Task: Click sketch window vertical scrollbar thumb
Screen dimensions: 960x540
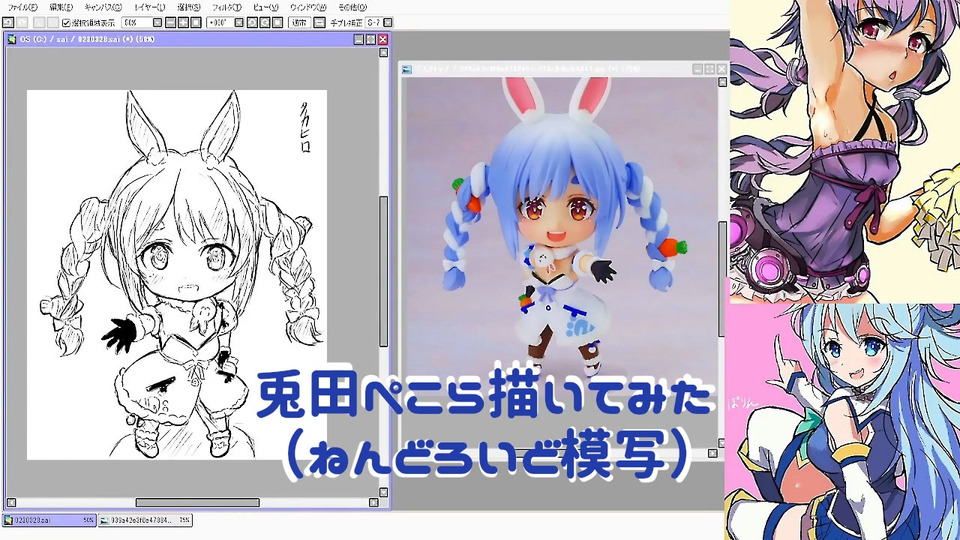Action: coord(383,271)
